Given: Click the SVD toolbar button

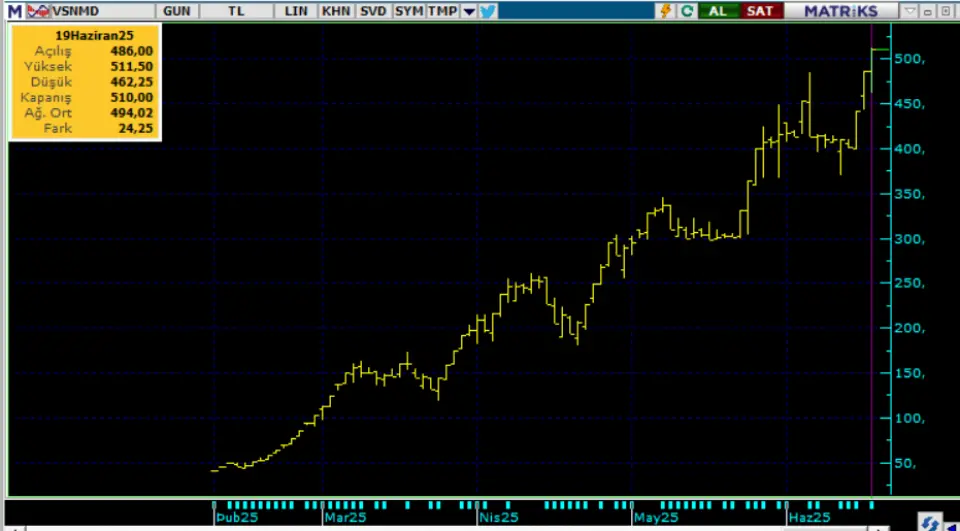Looking at the screenshot, I should tap(373, 11).
